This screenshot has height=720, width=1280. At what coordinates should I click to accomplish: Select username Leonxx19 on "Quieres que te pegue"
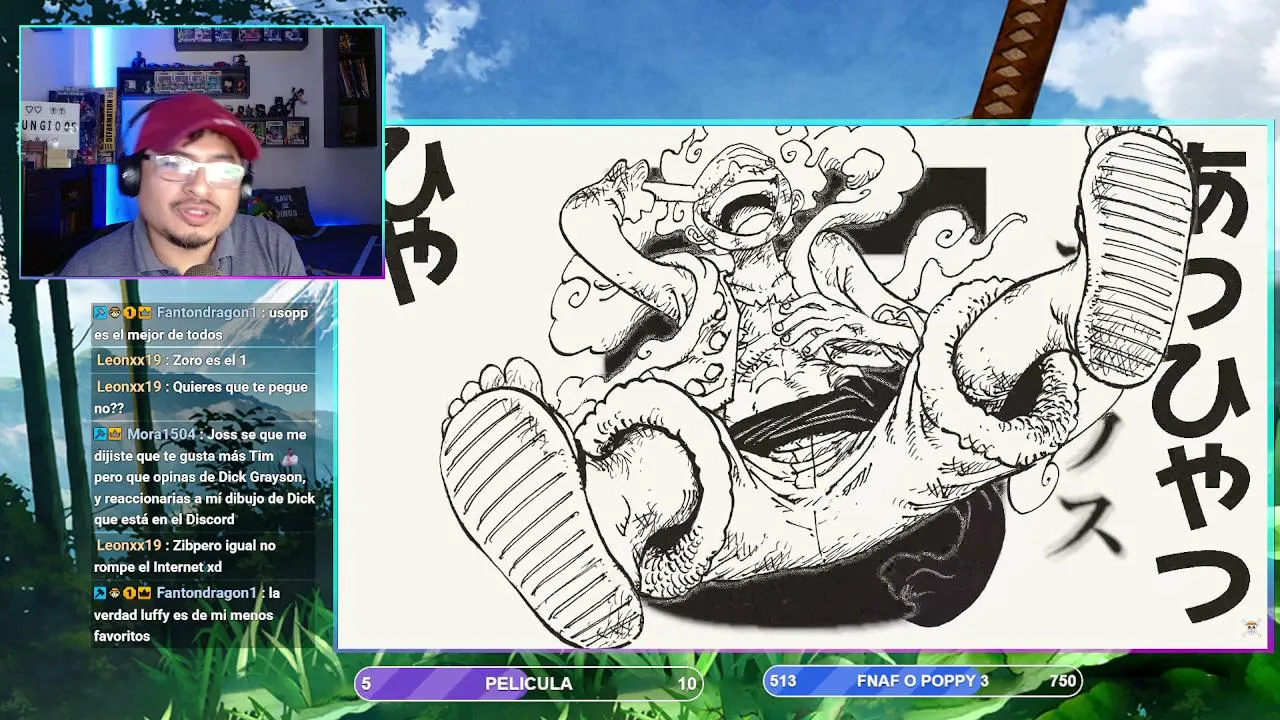click(x=129, y=387)
